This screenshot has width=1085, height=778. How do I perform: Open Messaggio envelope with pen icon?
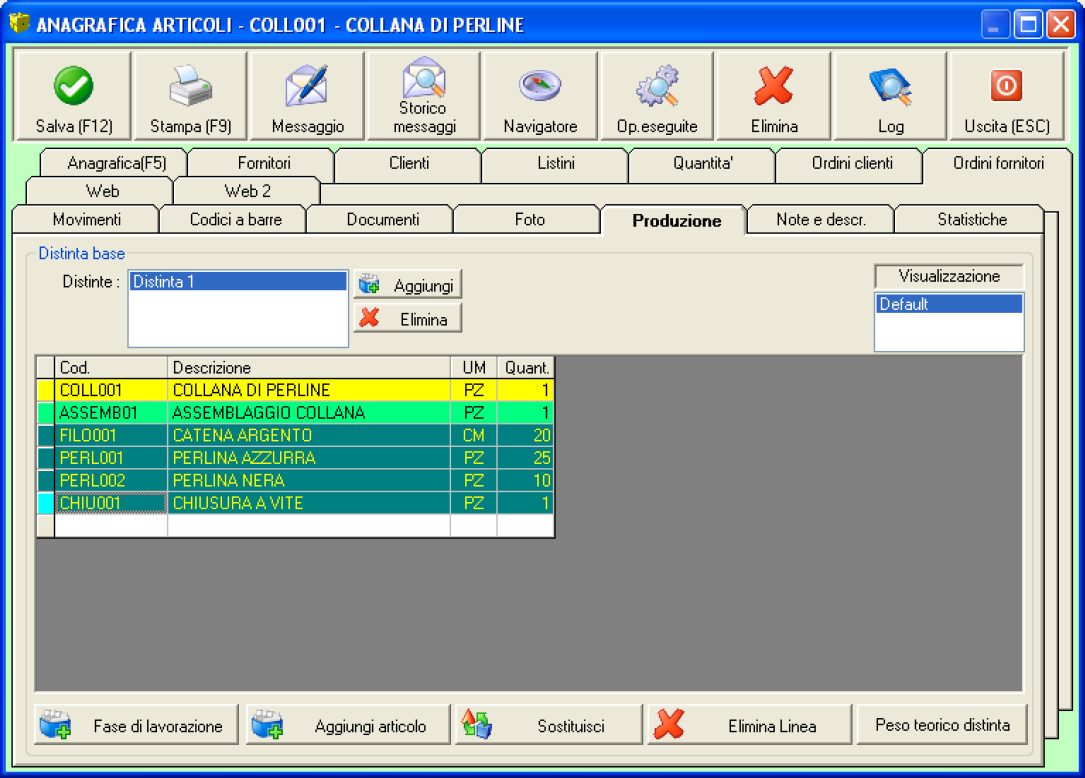coord(307,86)
